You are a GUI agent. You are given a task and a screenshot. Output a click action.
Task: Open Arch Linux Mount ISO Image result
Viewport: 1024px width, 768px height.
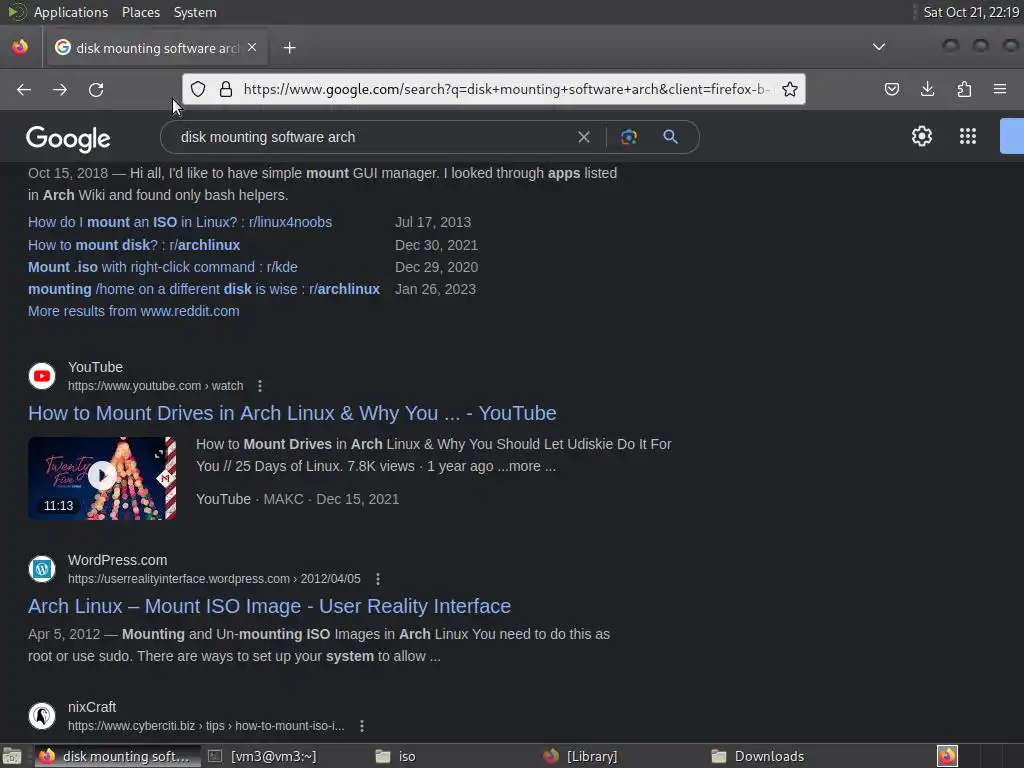pos(269,606)
